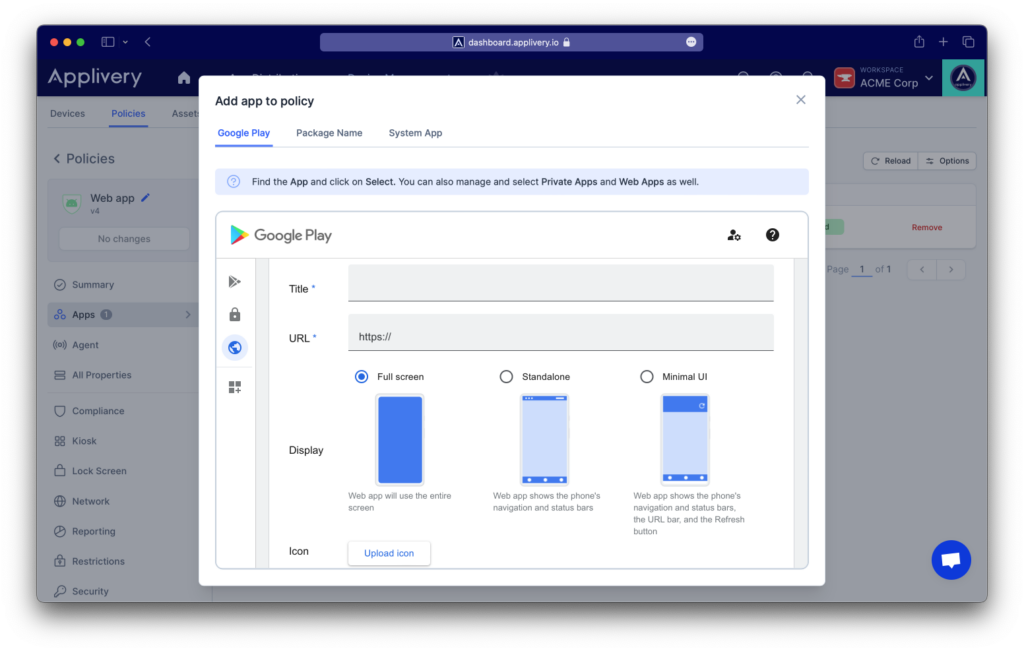The width and height of the screenshot is (1024, 651).
Task: Open the Applivery home icon
Action: (x=184, y=78)
